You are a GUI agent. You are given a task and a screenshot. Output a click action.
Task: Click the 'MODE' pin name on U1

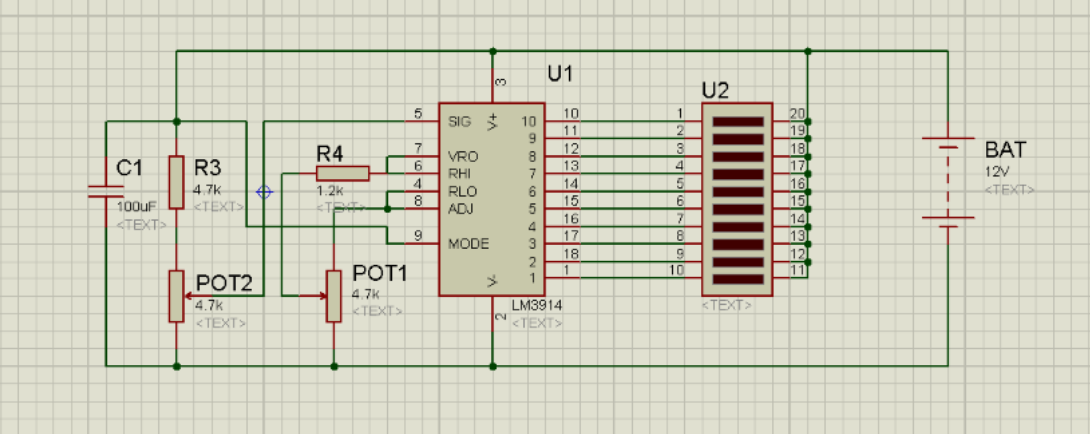coord(469,244)
